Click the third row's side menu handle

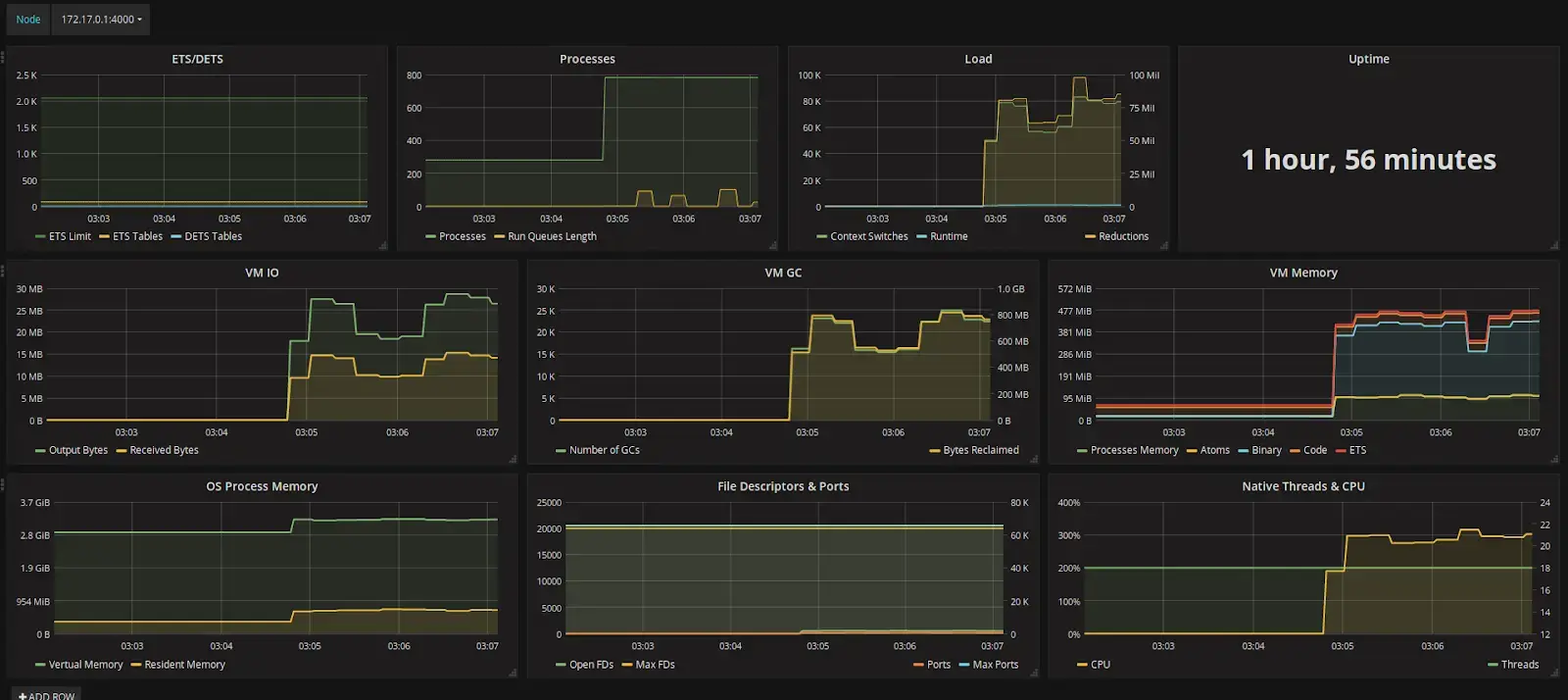(x=3, y=484)
